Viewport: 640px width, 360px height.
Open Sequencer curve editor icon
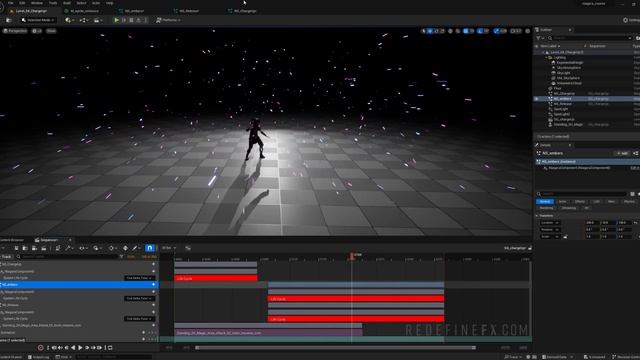(188, 248)
